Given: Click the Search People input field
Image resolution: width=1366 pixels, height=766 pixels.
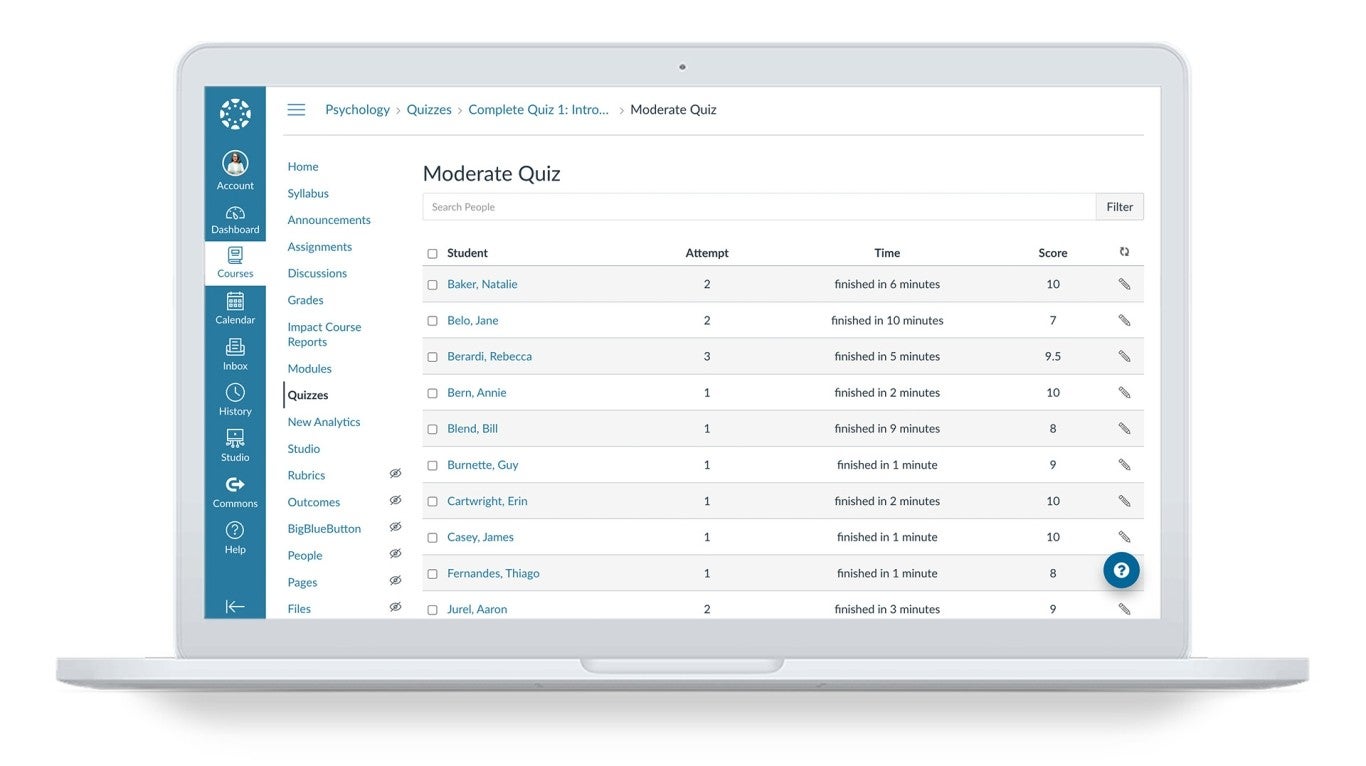Looking at the screenshot, I should 758,207.
